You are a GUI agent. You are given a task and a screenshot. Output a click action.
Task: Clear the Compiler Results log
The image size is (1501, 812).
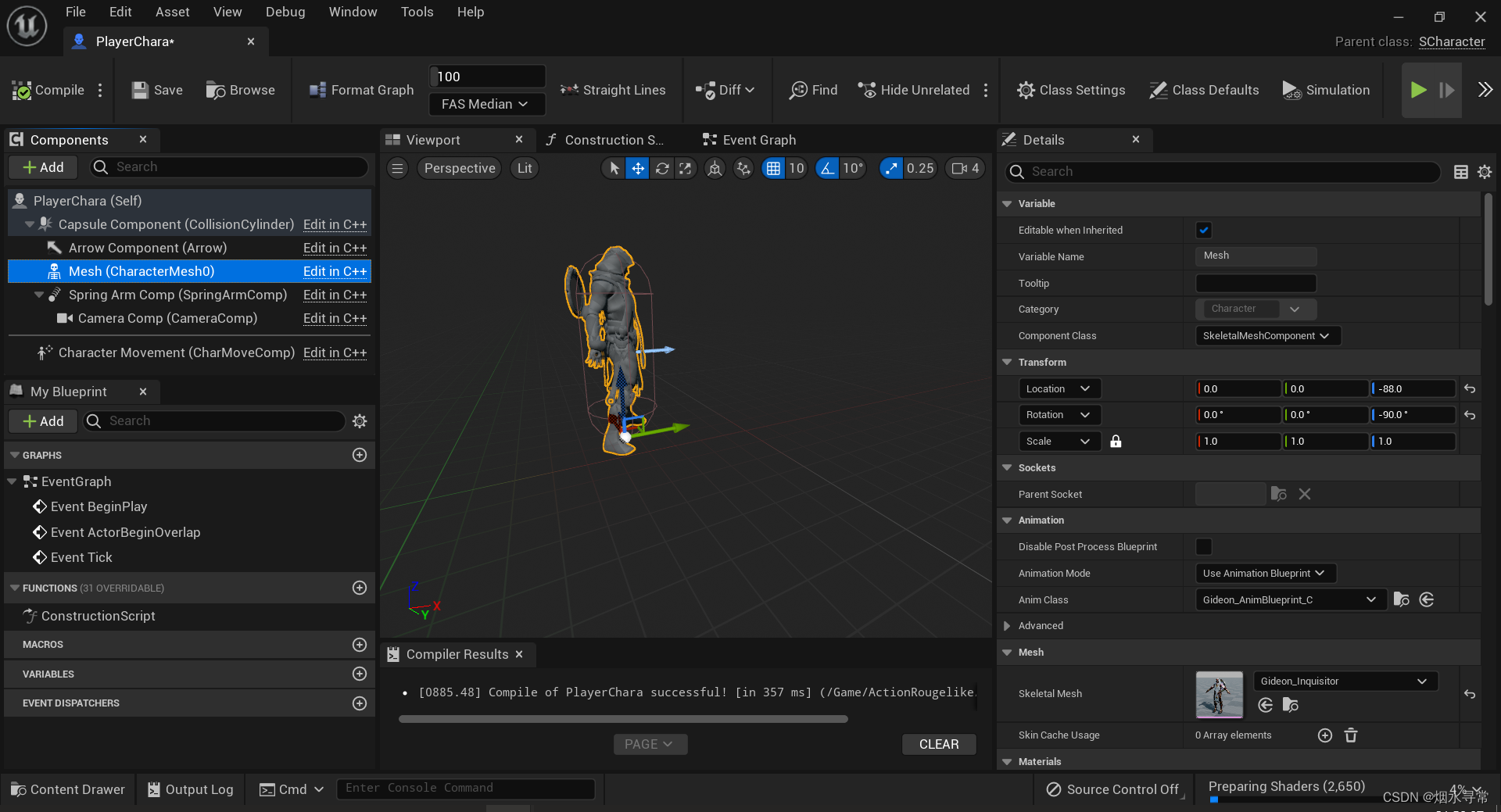click(x=938, y=744)
